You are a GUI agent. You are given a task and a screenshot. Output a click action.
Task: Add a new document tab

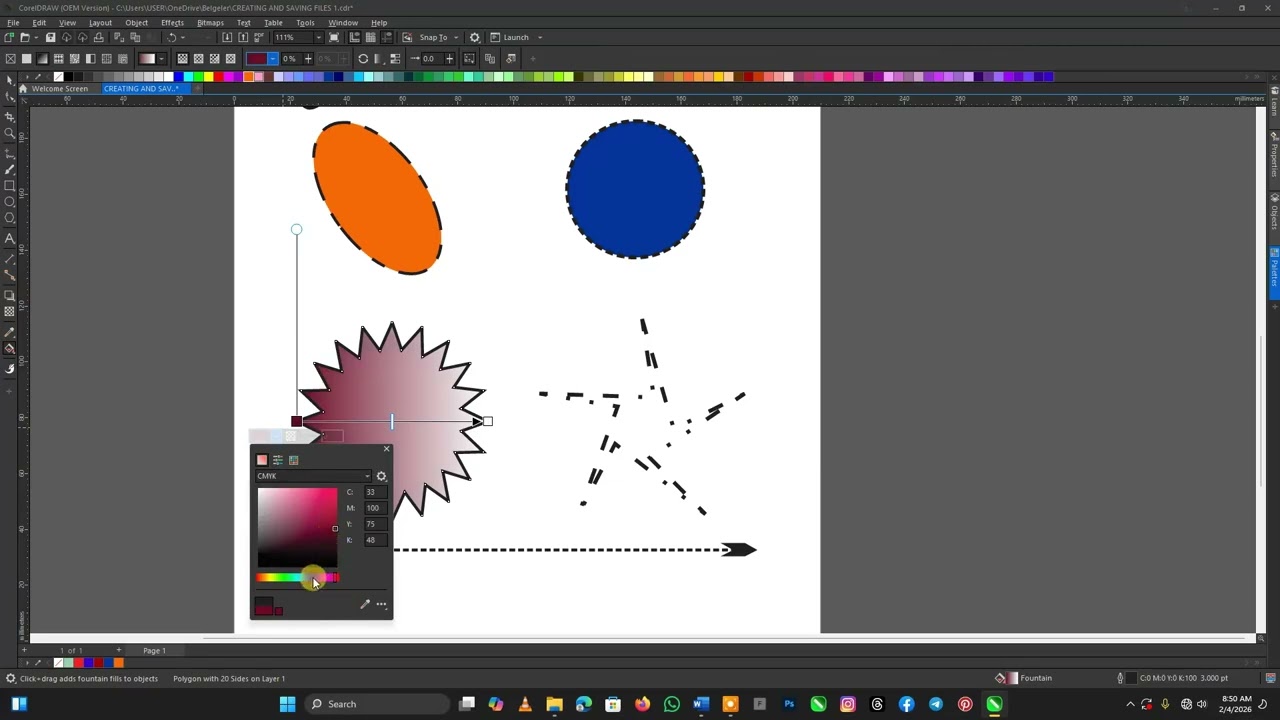point(197,88)
